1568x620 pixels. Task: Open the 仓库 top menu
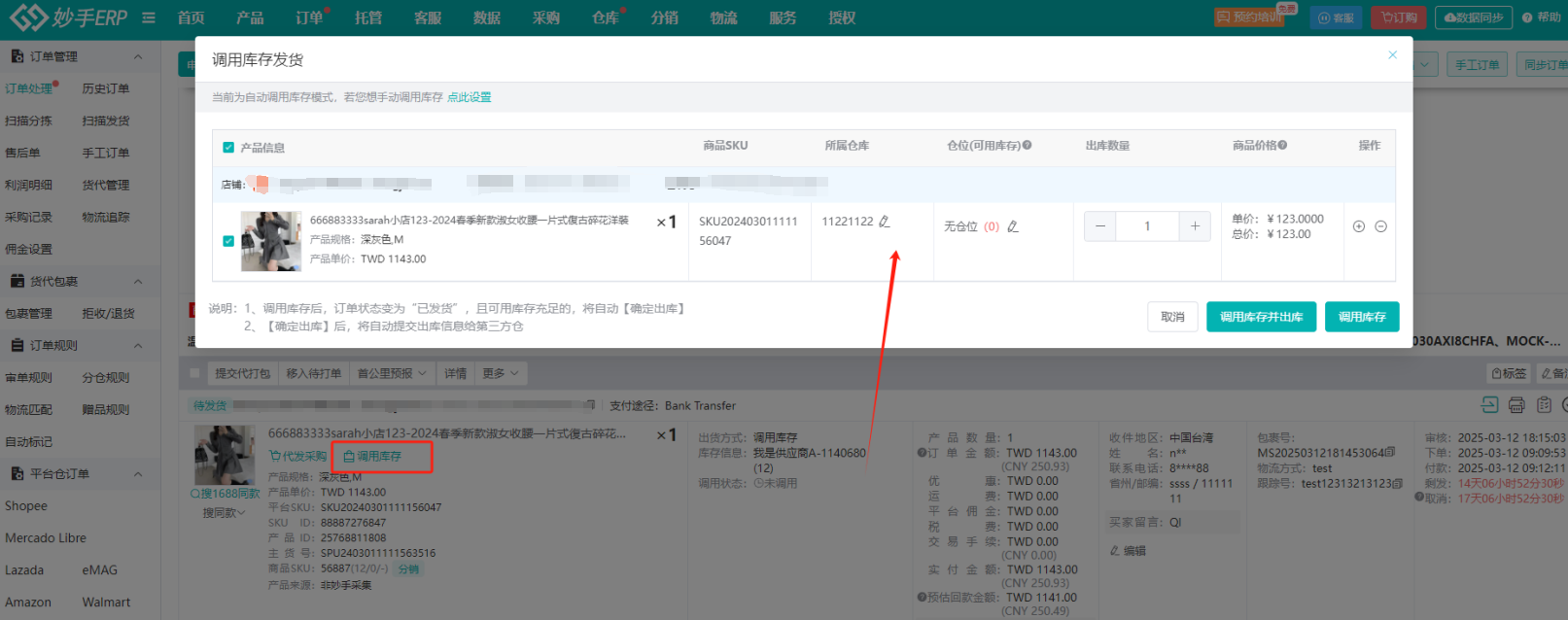coord(605,17)
